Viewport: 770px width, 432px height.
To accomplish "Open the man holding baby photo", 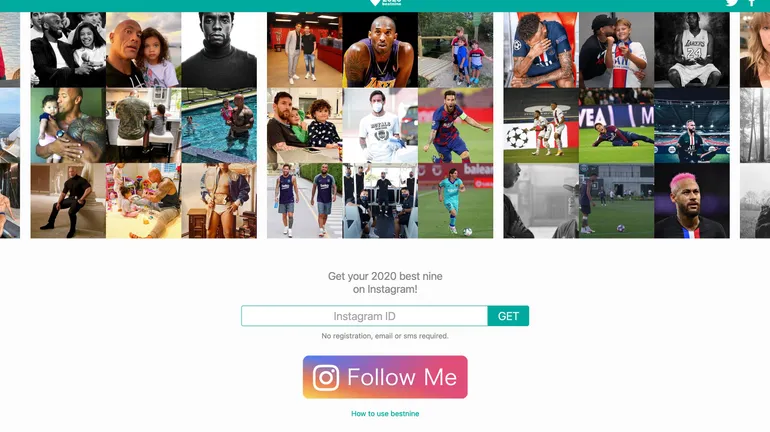I will pos(68,125).
